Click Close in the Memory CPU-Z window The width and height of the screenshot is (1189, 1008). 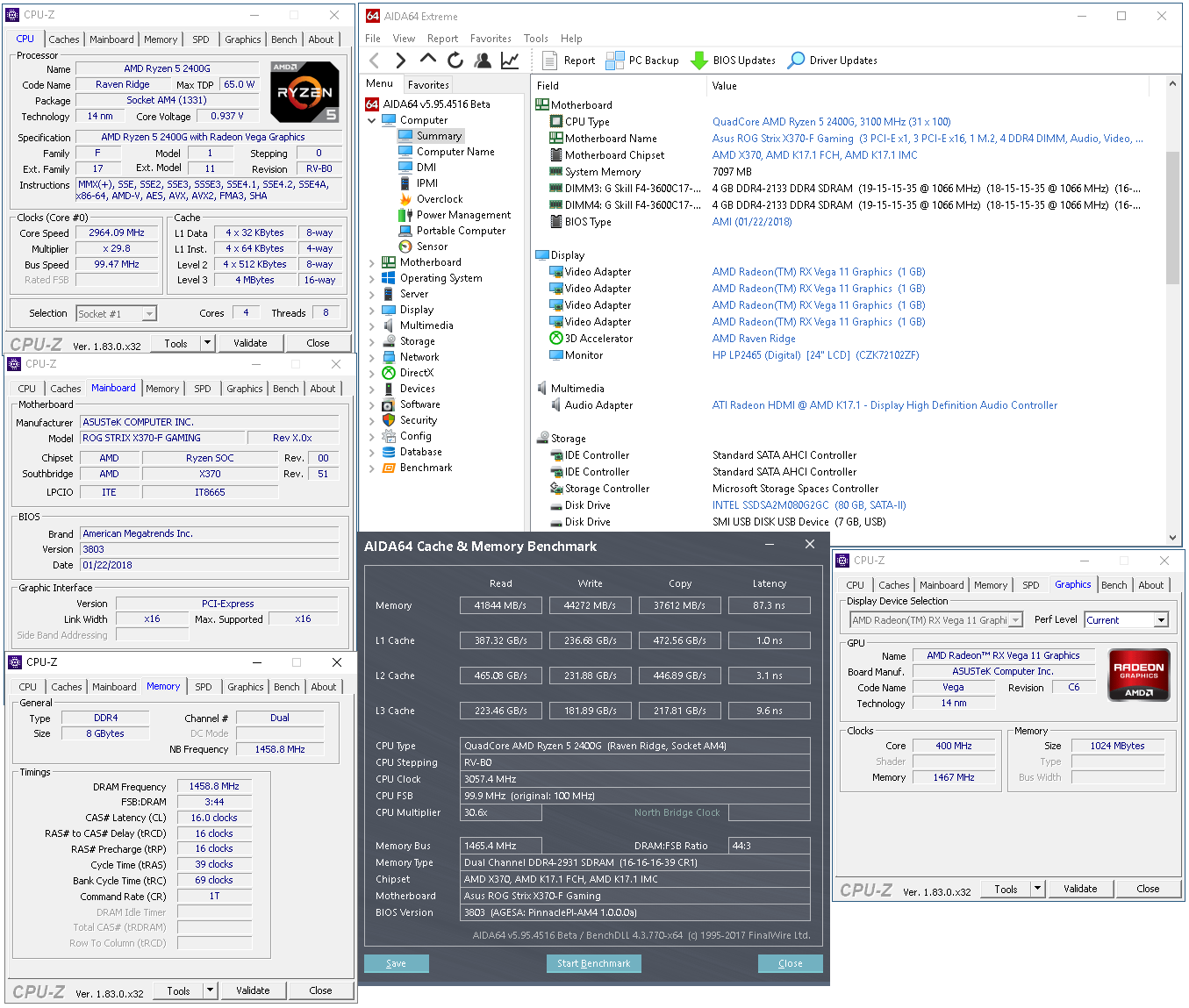coord(320,990)
